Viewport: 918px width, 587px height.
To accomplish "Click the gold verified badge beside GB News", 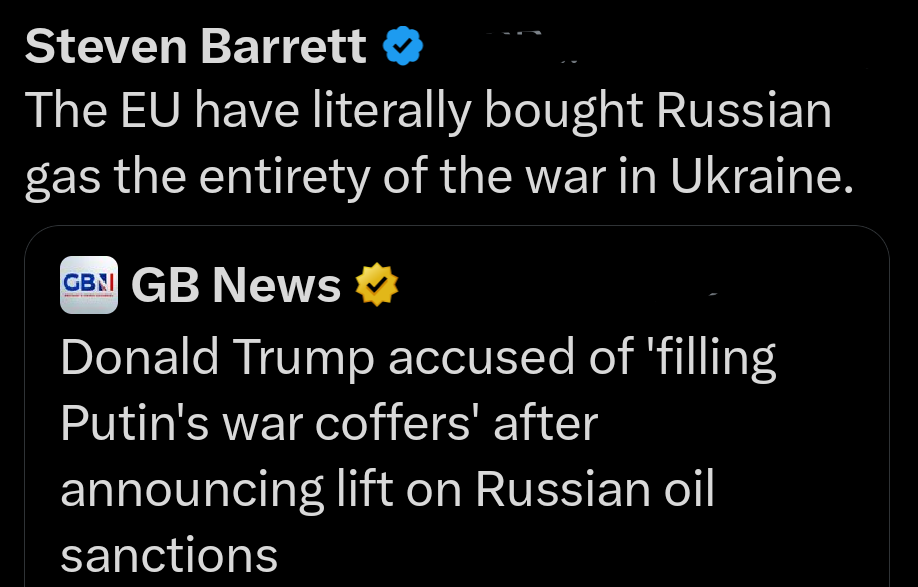I will [x=378, y=286].
